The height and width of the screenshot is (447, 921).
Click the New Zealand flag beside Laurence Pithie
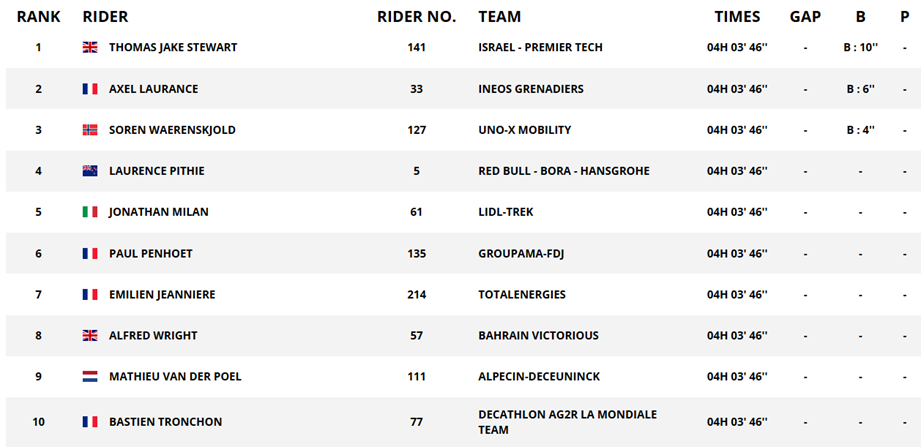point(90,171)
